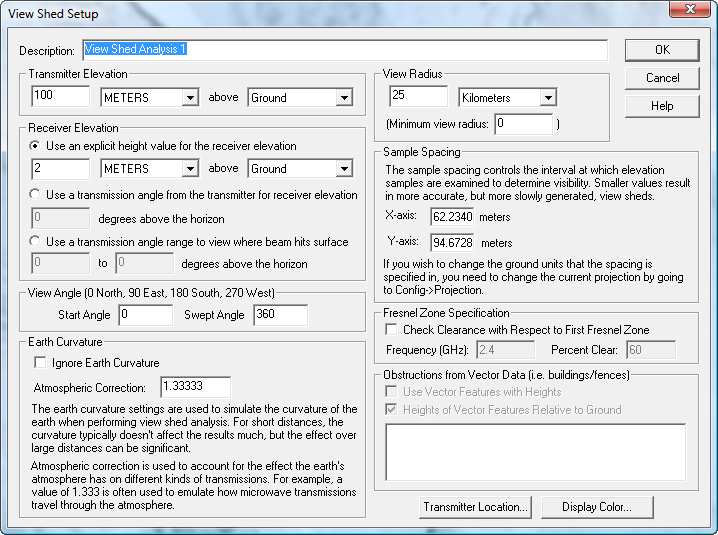Image resolution: width=718 pixels, height=535 pixels.
Task: Open receiver elevation METERS units dropdown
Action: click(149, 168)
